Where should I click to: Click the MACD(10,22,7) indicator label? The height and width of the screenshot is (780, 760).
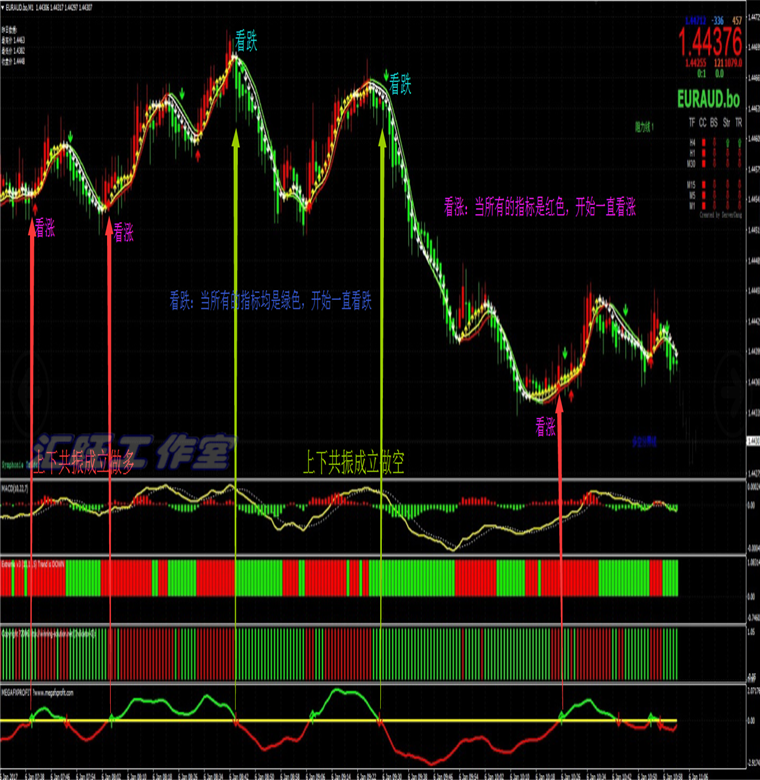14,489
